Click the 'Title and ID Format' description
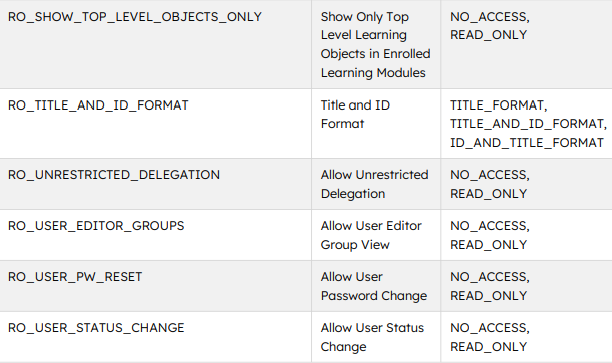This screenshot has height=363, width=612. tap(355, 114)
